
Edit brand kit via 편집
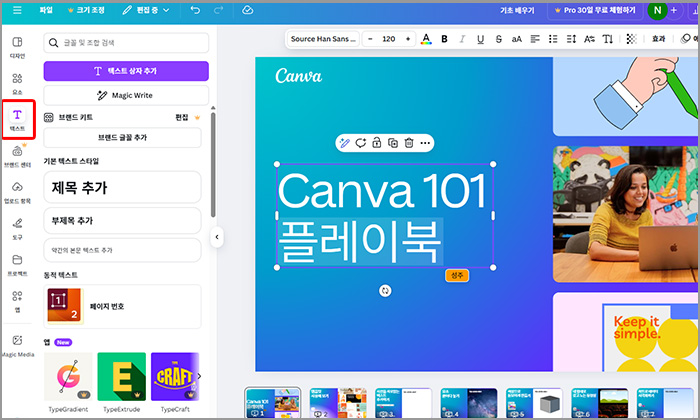(182, 117)
